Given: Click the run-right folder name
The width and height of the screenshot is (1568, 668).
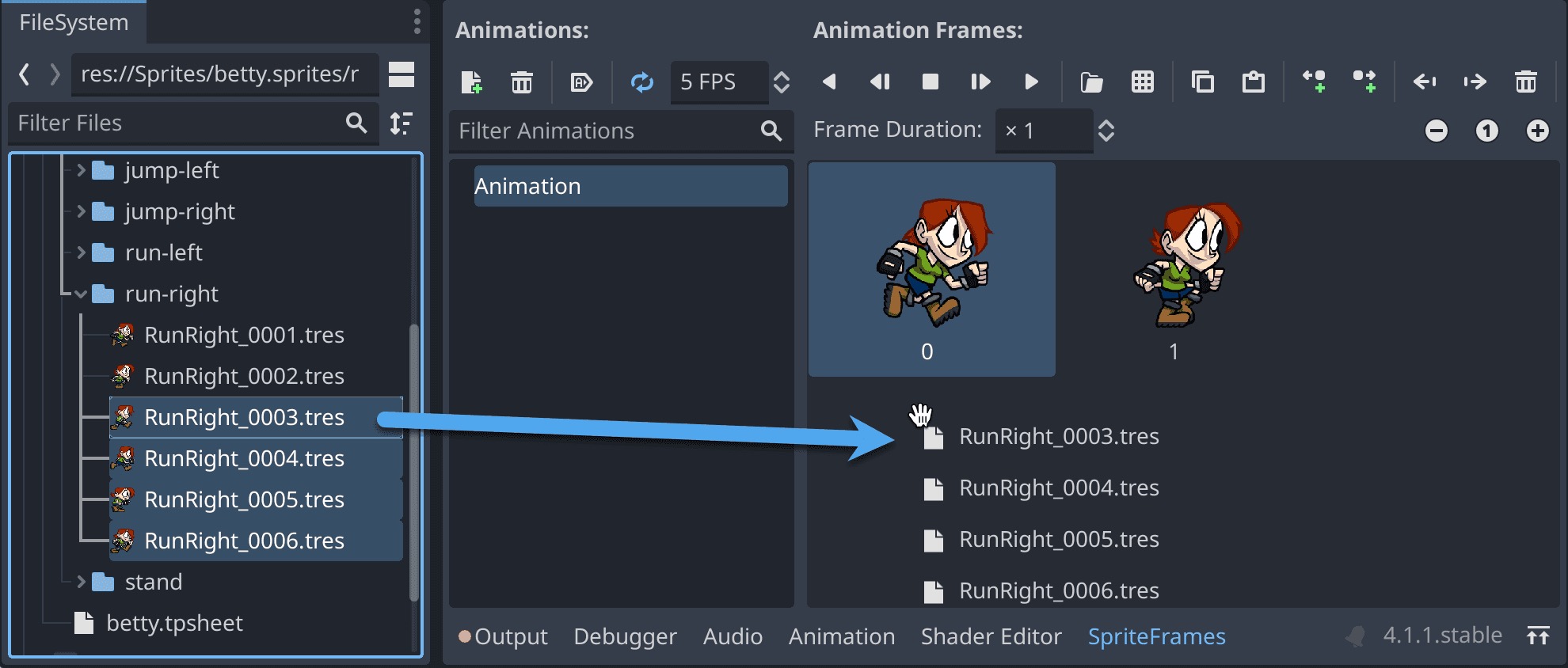Looking at the screenshot, I should [x=172, y=294].
